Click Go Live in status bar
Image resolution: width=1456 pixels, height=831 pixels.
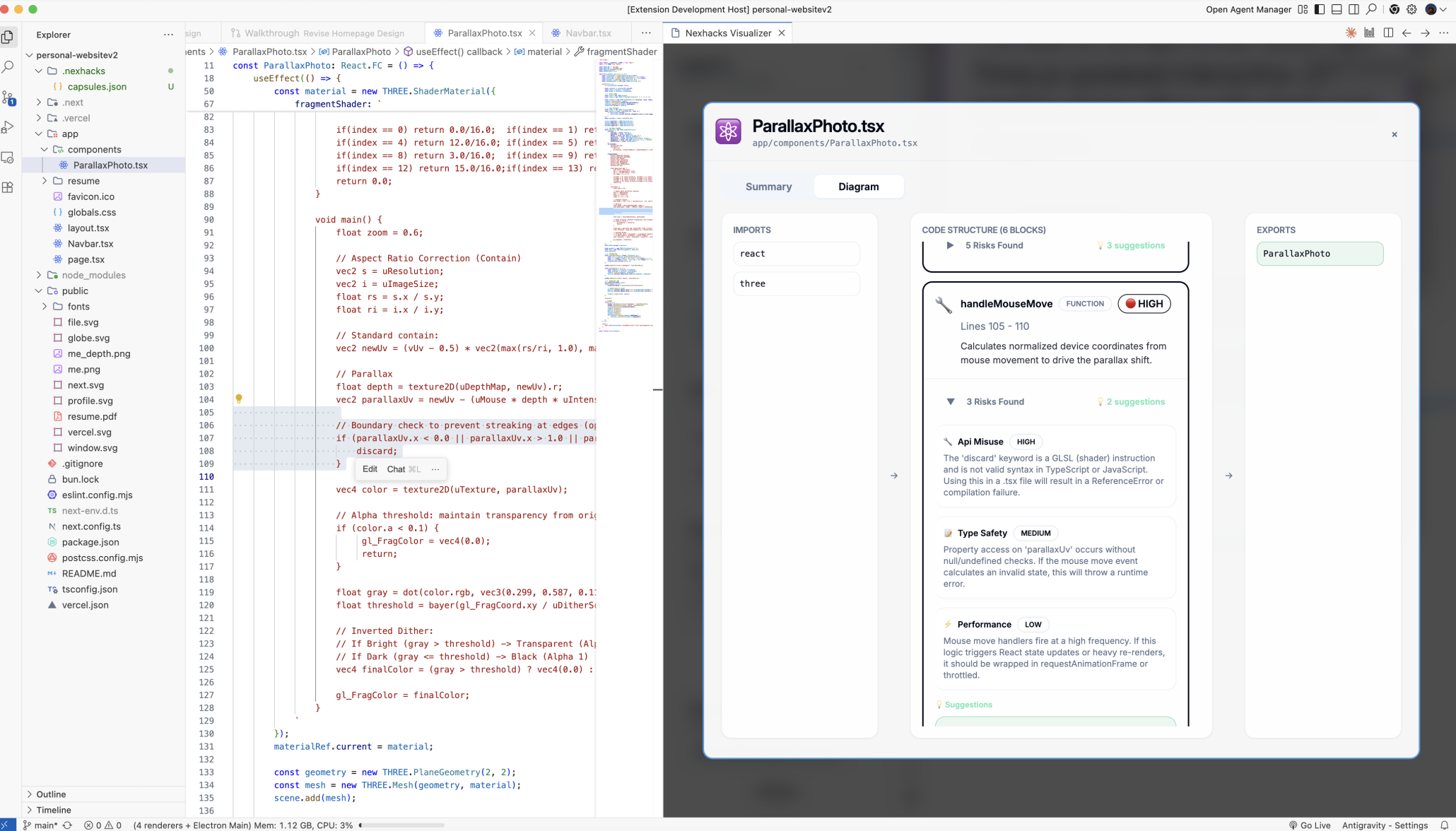click(1310, 825)
